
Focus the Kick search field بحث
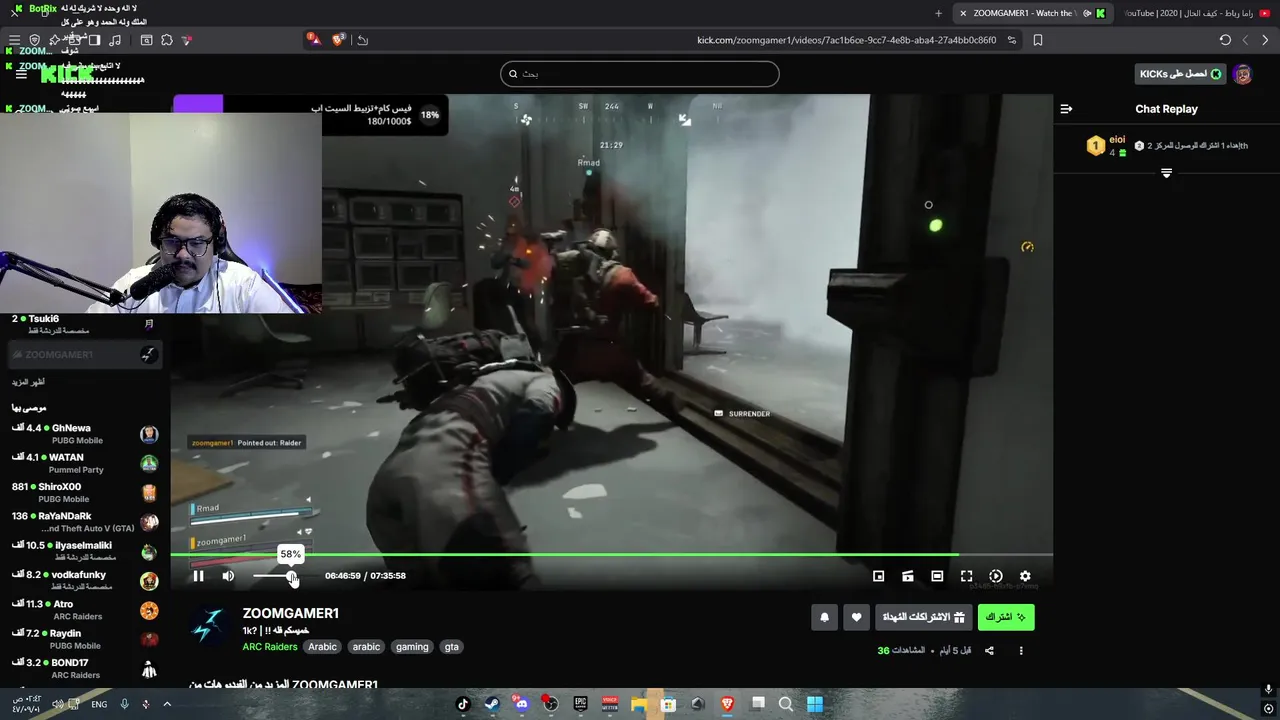pos(640,74)
